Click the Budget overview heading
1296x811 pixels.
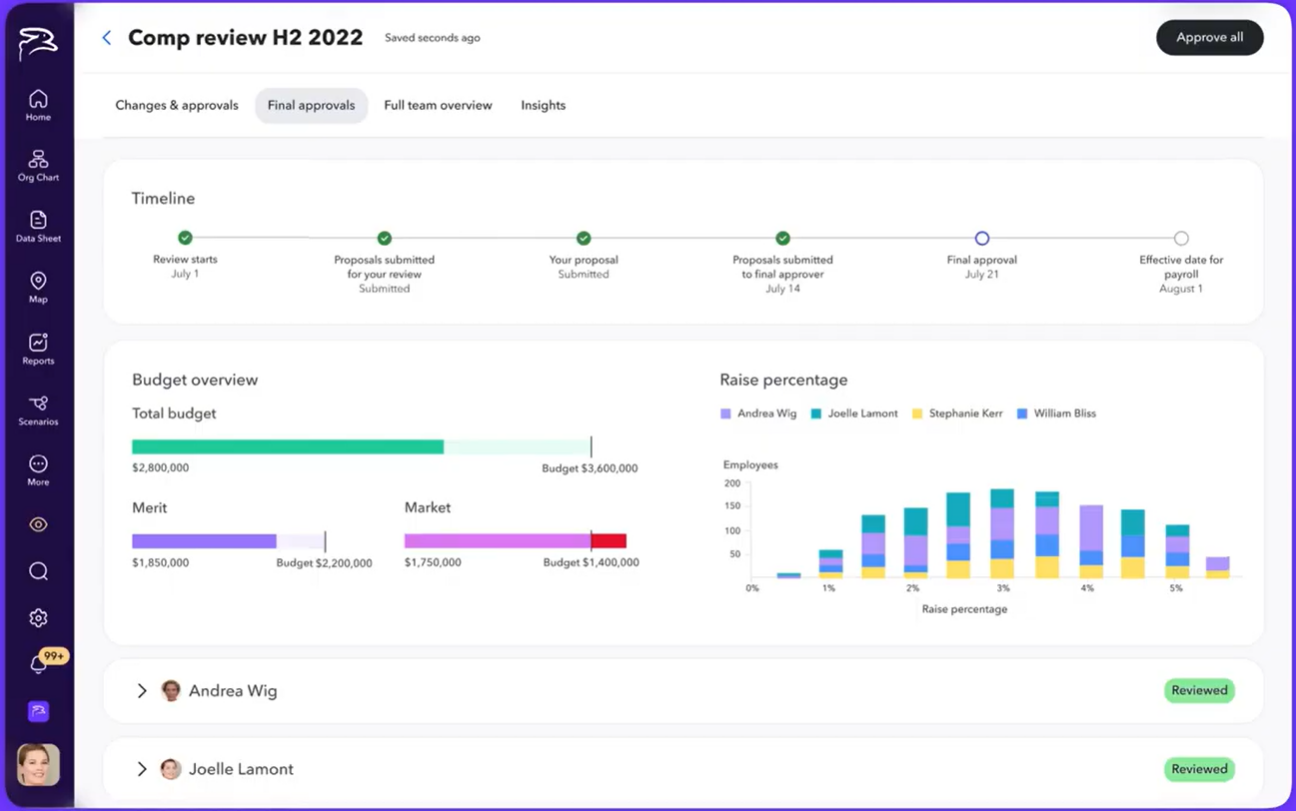click(x=195, y=380)
